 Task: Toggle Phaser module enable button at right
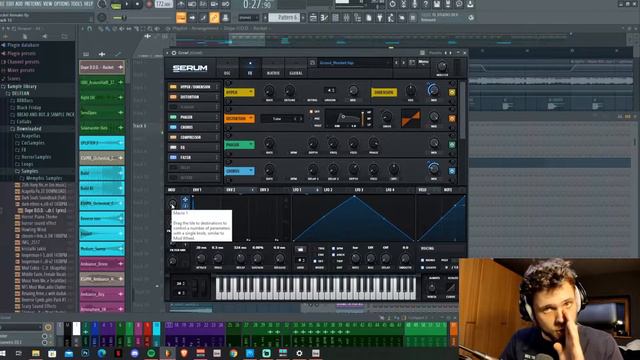pyautogui.click(x=452, y=144)
